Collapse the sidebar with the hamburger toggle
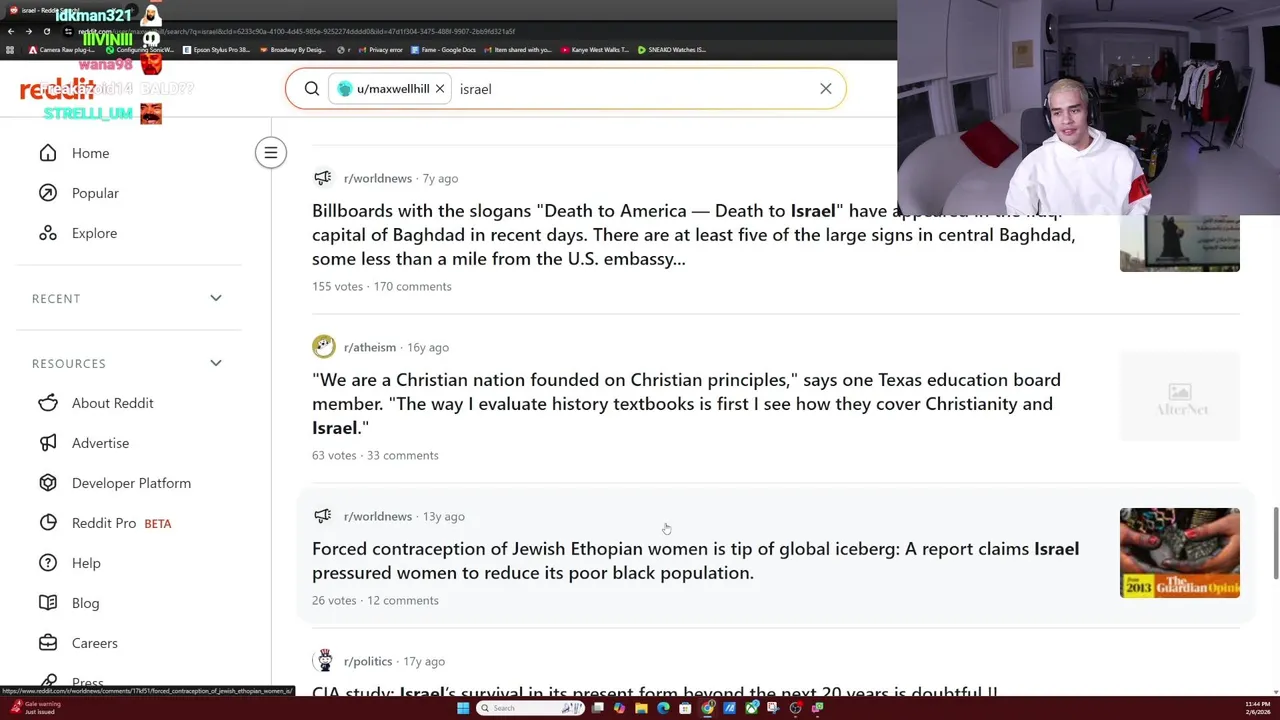This screenshot has height=720, width=1280. 270,153
